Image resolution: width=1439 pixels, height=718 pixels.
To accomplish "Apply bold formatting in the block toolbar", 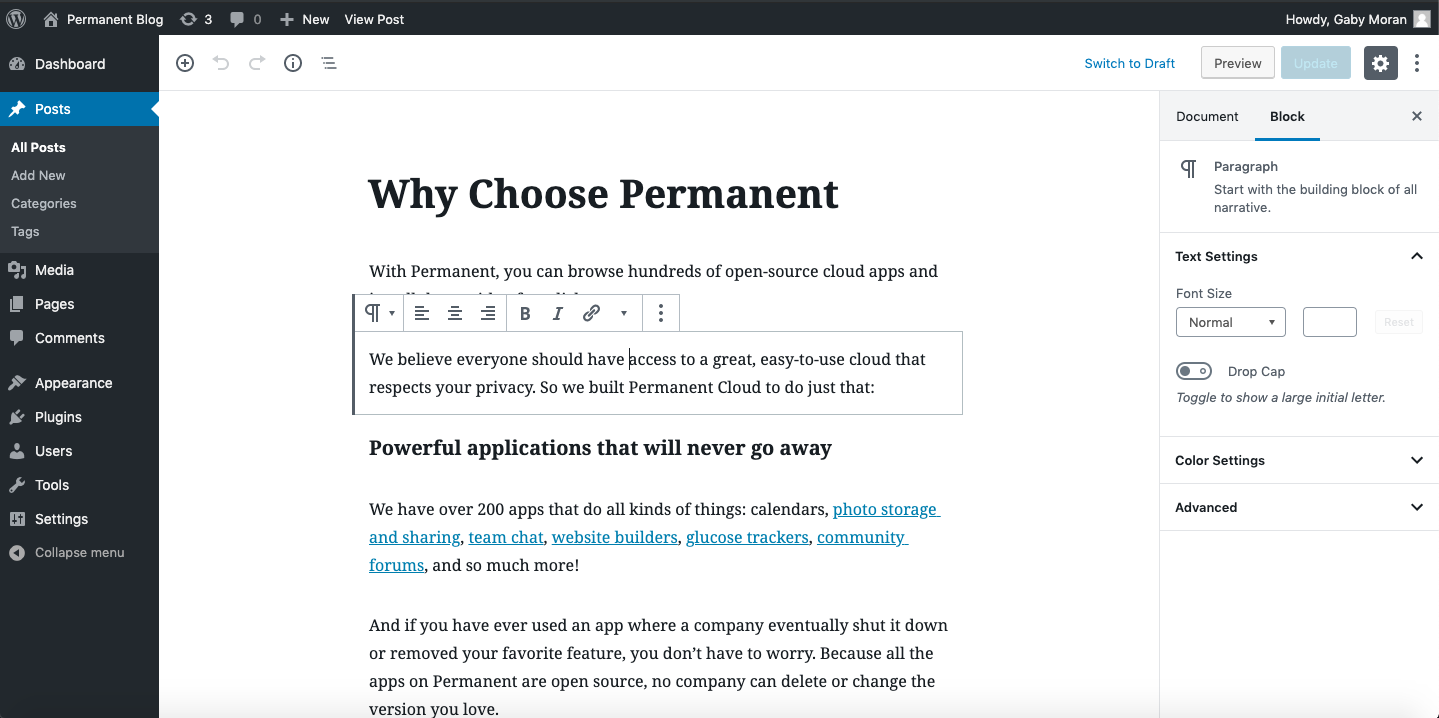I will (x=524, y=312).
